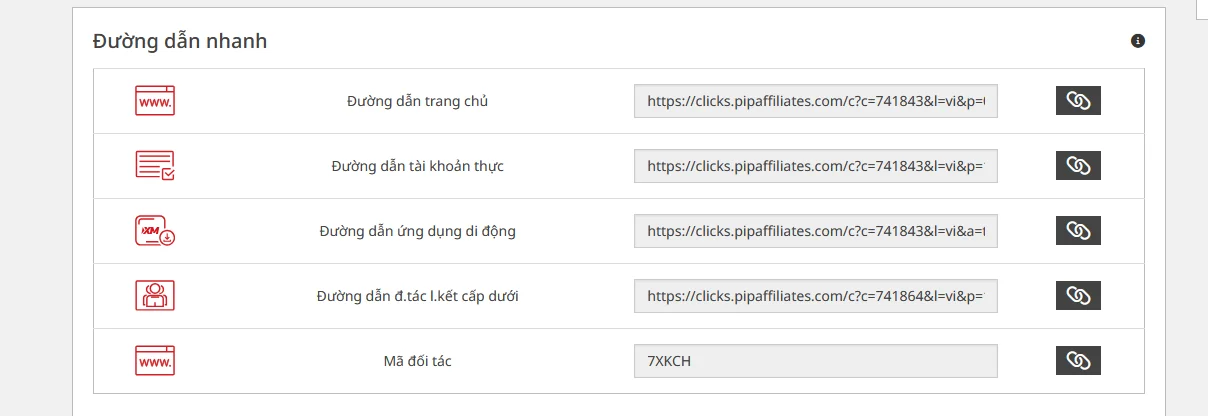
Task: Copy the Mã đối tác code
Action: click(x=1078, y=361)
